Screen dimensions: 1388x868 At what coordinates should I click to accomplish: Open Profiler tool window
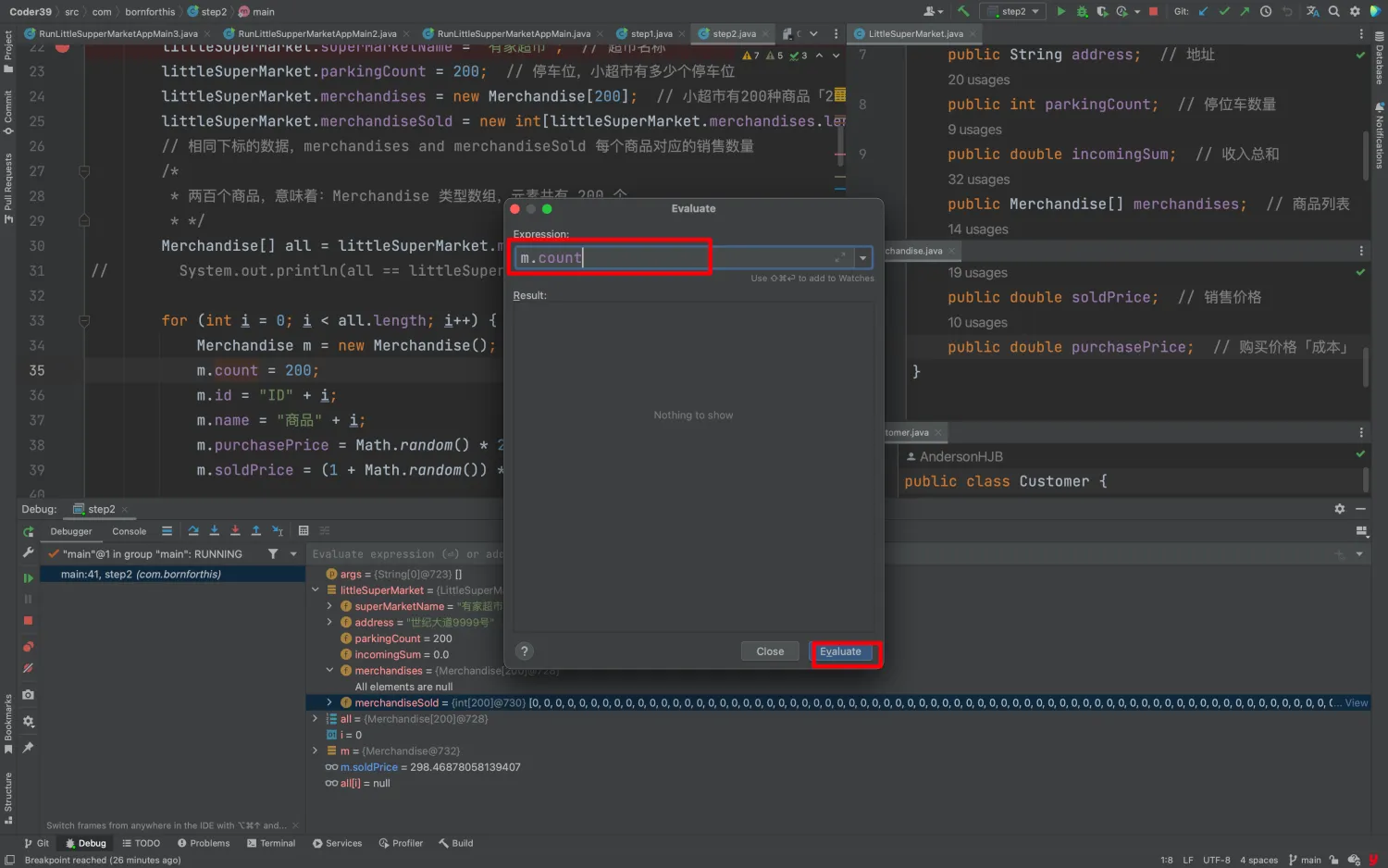coord(401,843)
